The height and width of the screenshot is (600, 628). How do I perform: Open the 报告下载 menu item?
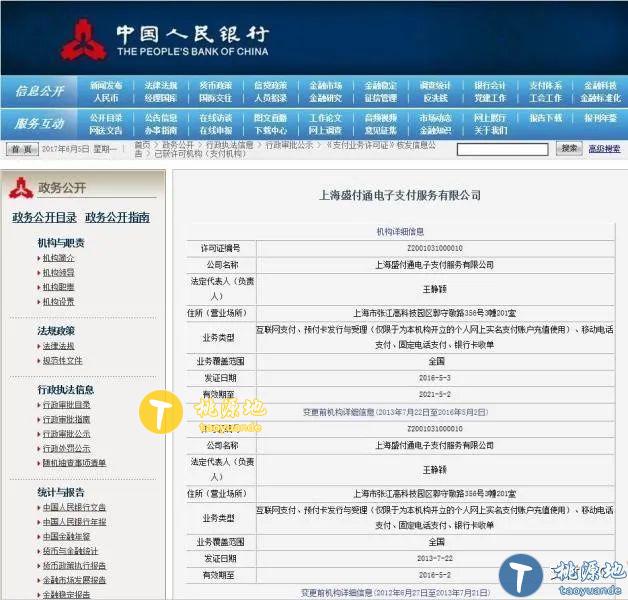545,118
